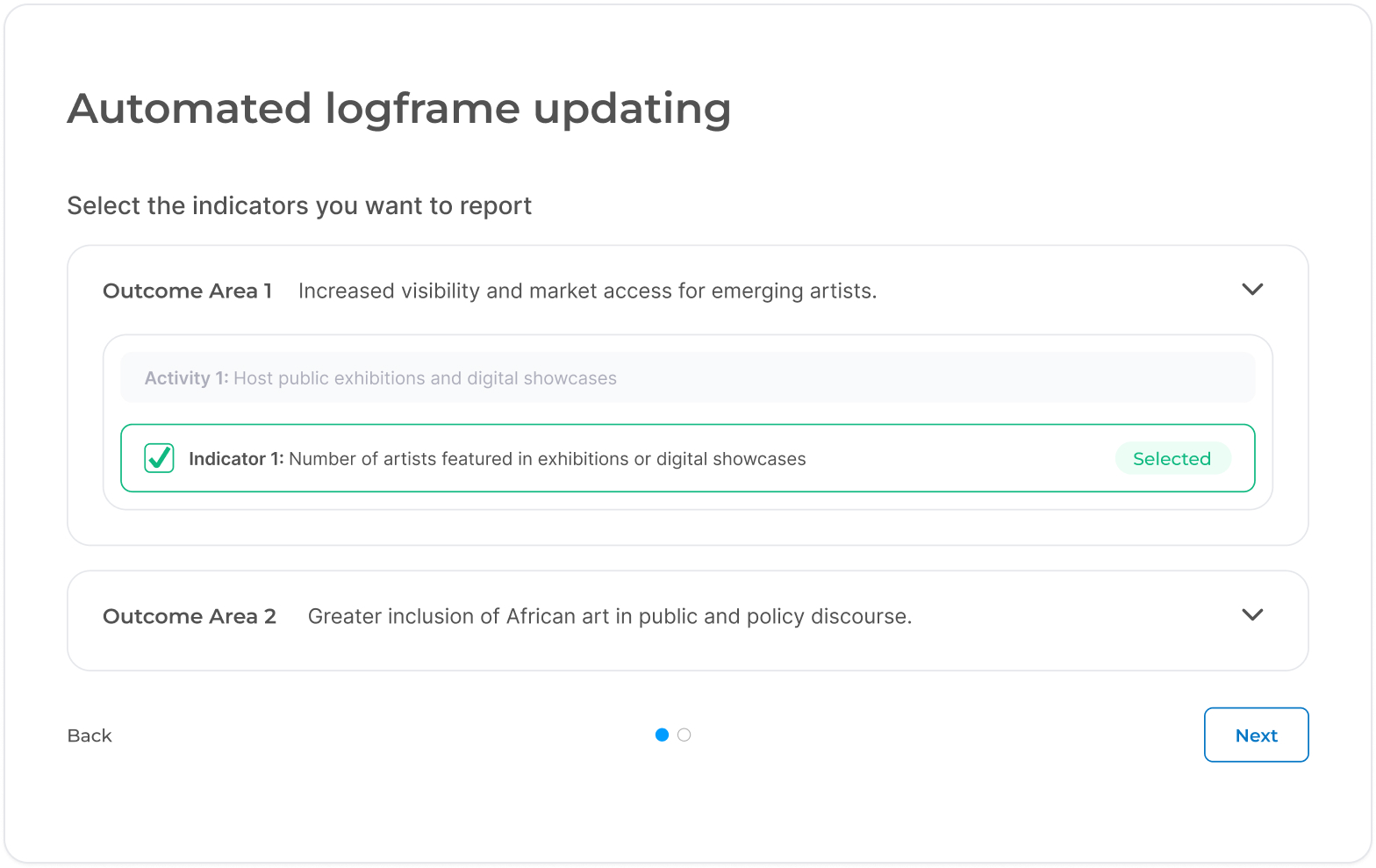
Task: Click the bold 'Indicator 1:' label
Action: pyautogui.click(x=236, y=459)
